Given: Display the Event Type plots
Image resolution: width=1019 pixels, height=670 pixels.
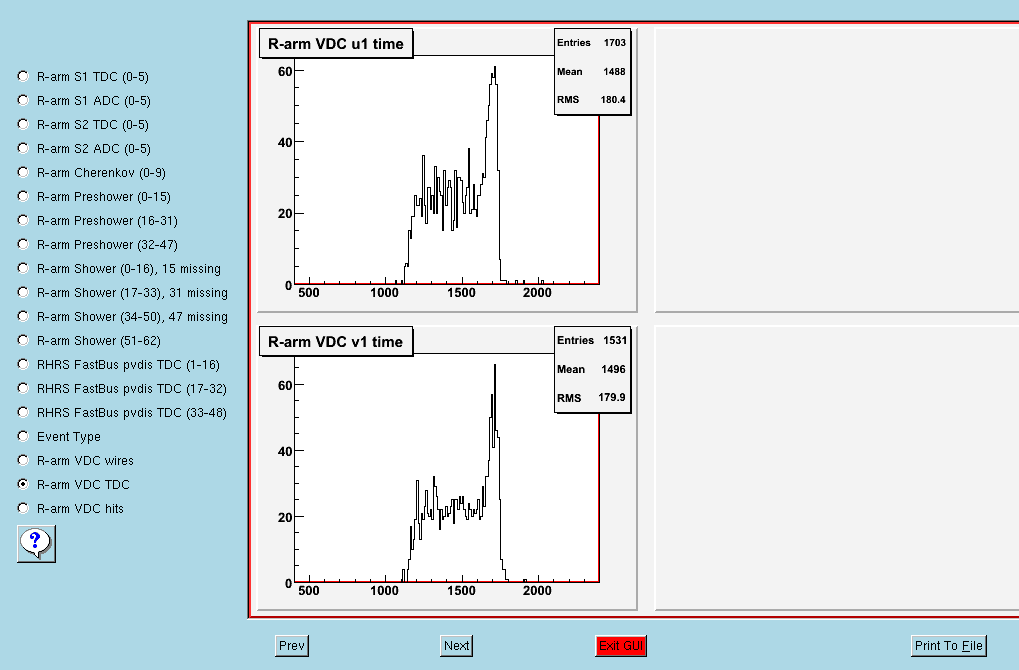Looking at the screenshot, I should click(x=23, y=437).
